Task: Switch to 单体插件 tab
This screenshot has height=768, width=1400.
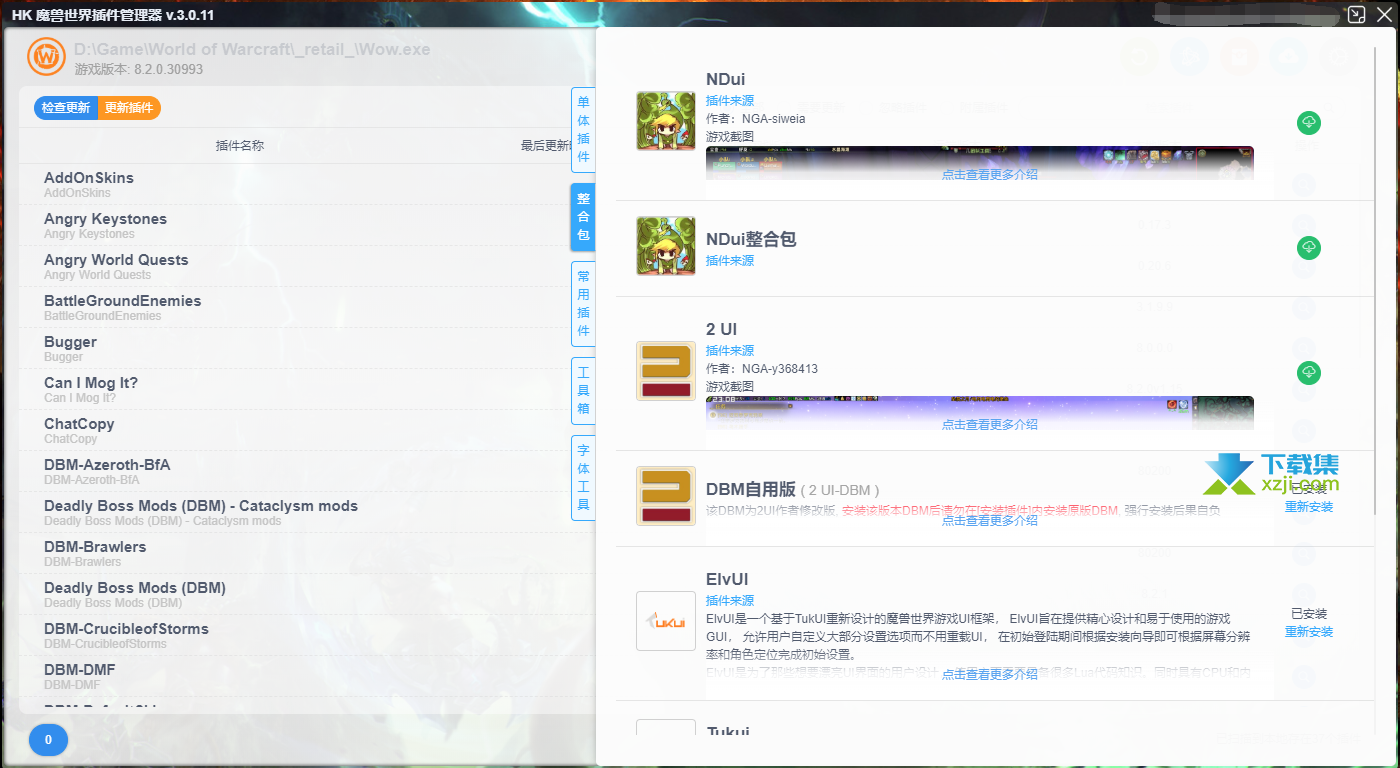Action: (x=583, y=130)
